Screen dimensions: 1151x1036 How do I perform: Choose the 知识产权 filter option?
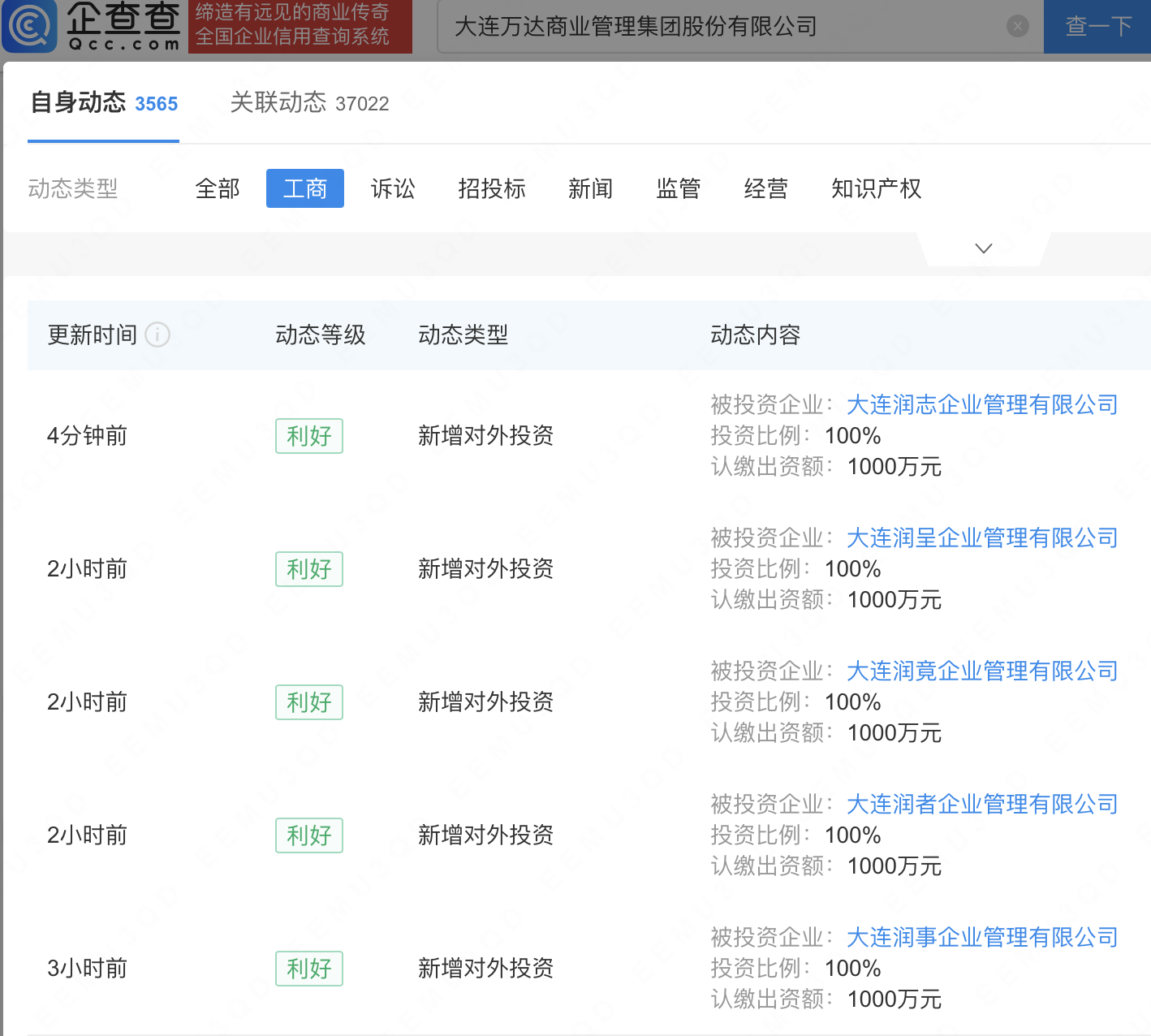pos(876,189)
